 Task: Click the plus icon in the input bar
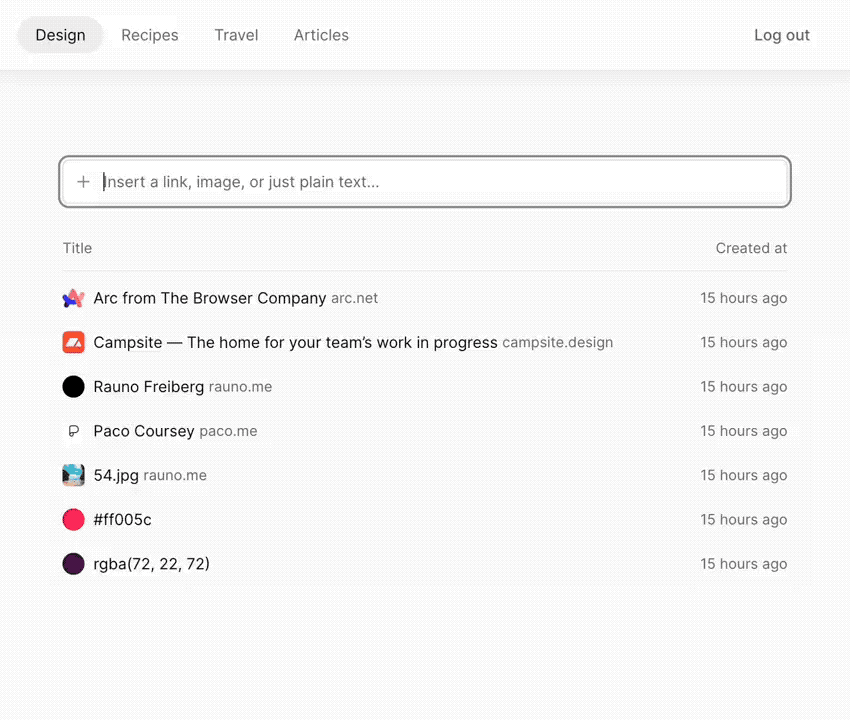click(83, 182)
